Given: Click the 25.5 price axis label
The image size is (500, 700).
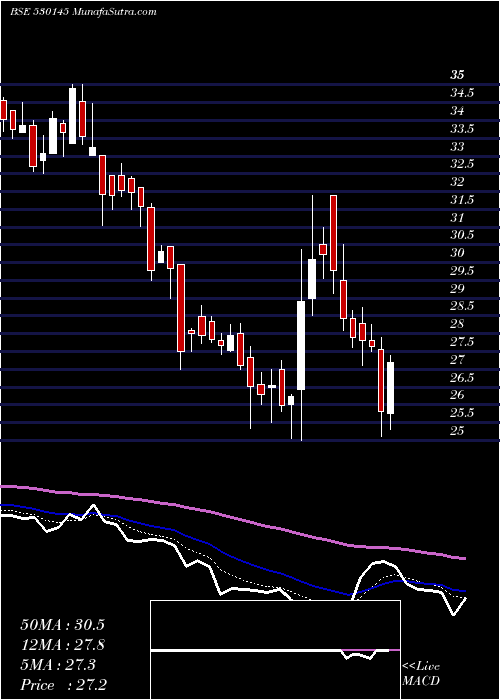Looking at the screenshot, I should (x=462, y=413).
